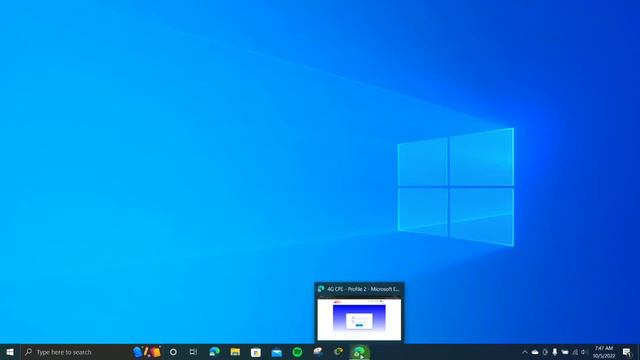The width and height of the screenshot is (640, 360).
Task: Click the 'Type here to search' box
Action: pos(92,352)
